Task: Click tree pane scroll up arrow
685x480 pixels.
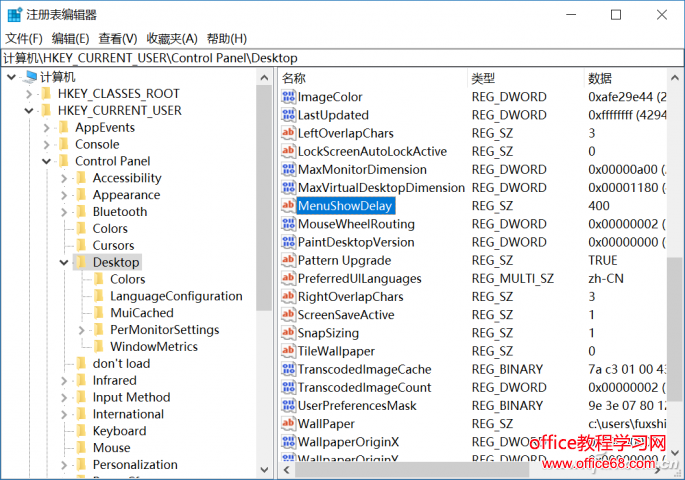Action: (264, 78)
